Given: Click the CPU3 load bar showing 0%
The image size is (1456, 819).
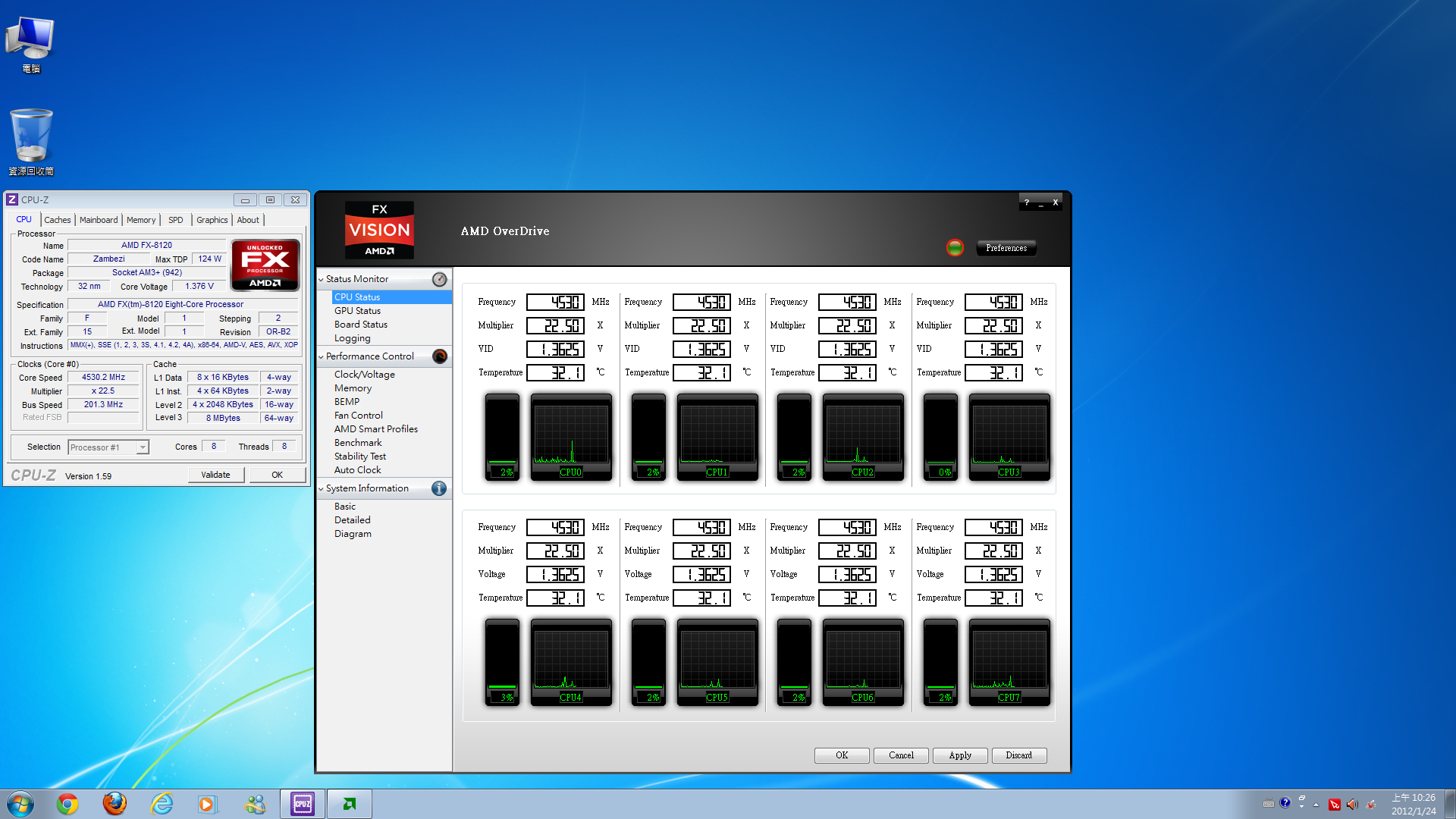Looking at the screenshot, I should (940, 437).
